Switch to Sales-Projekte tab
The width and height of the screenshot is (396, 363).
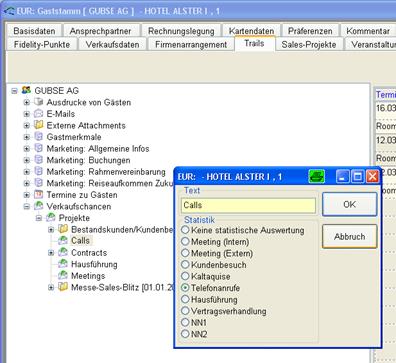click(x=309, y=44)
